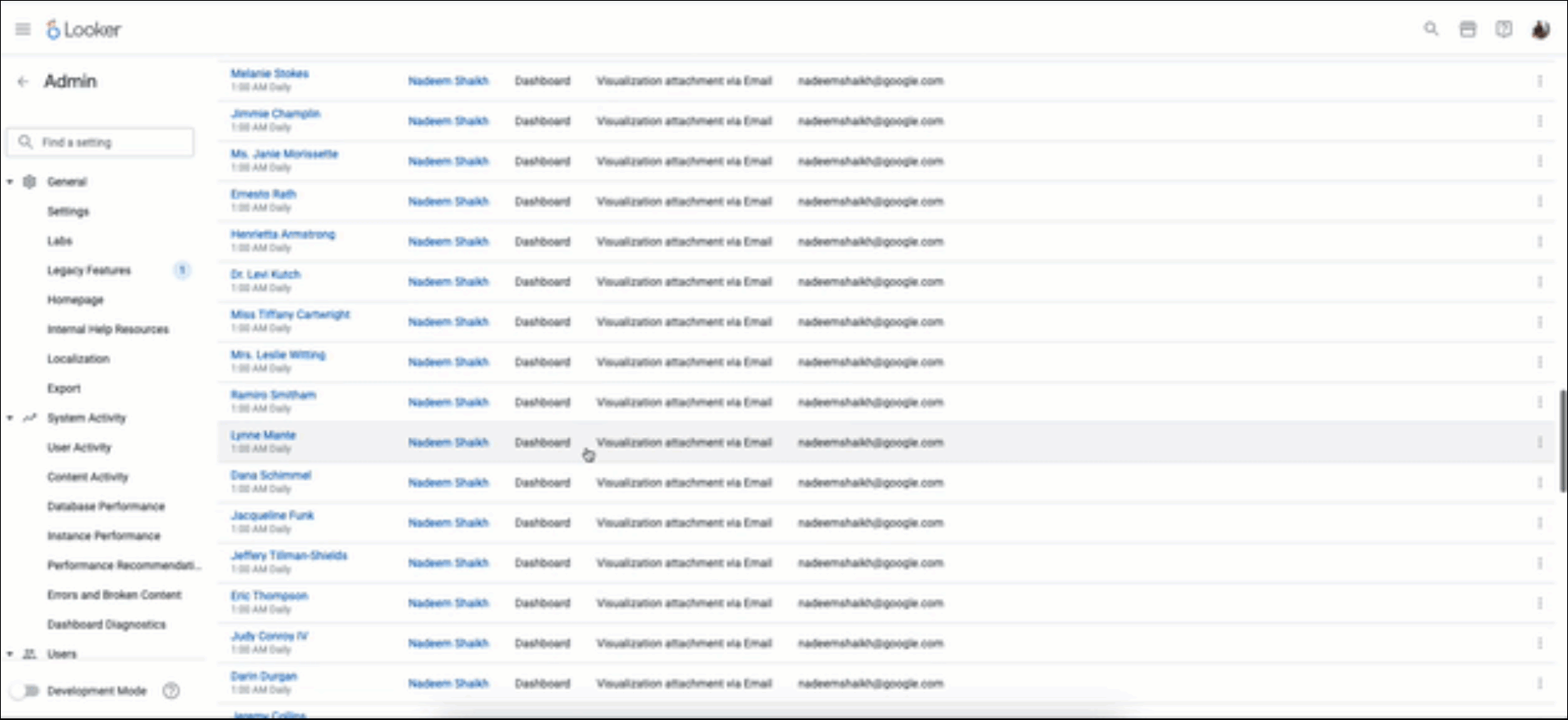Open three-dot menu for Ramiro Smitham row
The image size is (1568, 720).
click(1539, 402)
